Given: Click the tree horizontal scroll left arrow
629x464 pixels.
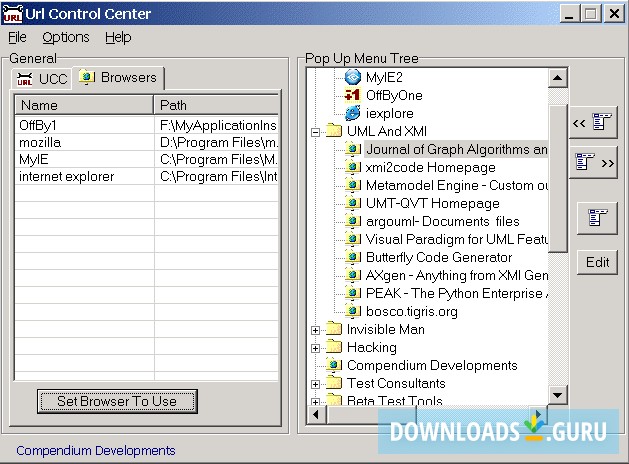Looking at the screenshot, I should (x=316, y=414).
